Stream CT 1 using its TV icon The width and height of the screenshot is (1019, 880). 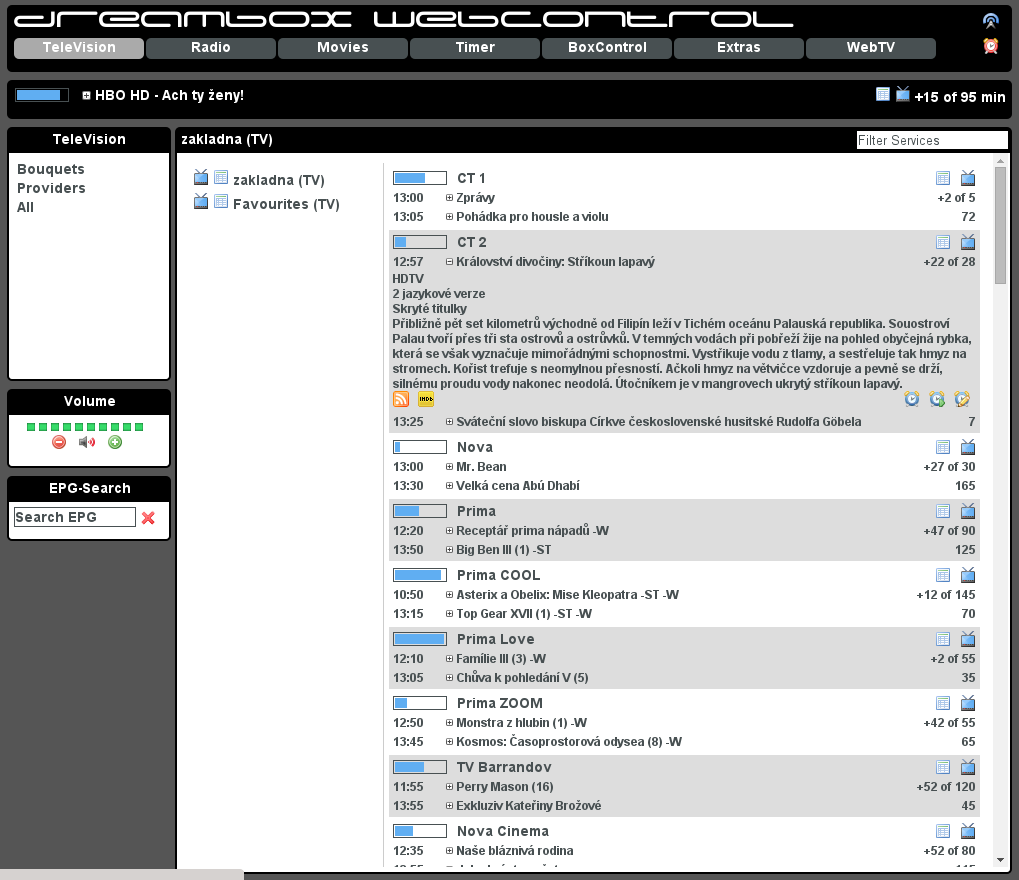968,177
